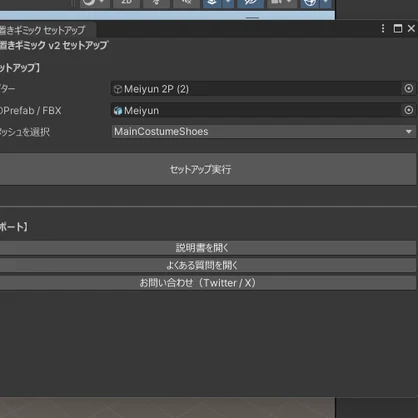
Task: Open the manual via 説明書を開く
Action: coord(207,248)
